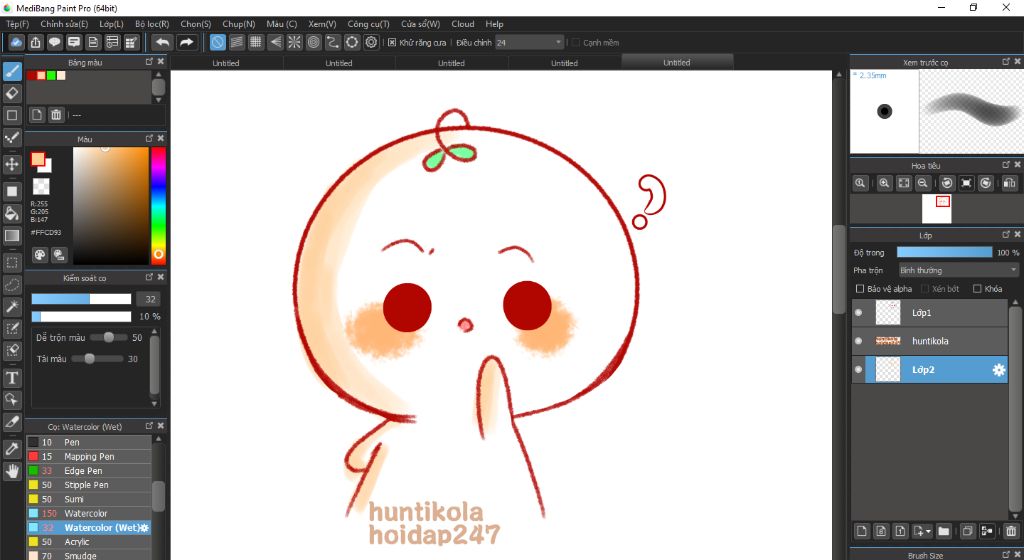Click the rainbow hue slider bar
The image size is (1024, 560).
pyautogui.click(x=158, y=205)
